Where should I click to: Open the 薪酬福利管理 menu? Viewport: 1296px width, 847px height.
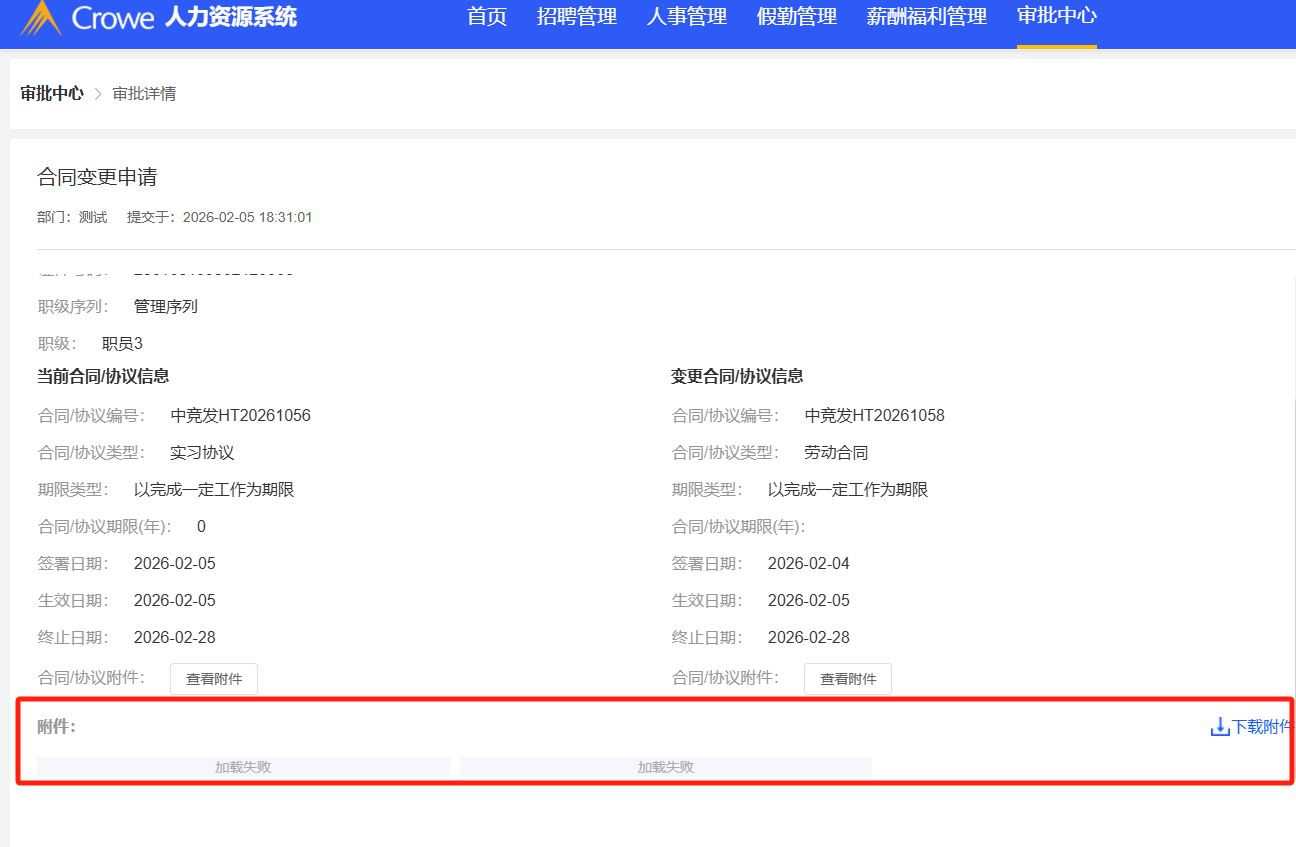[x=927, y=16]
